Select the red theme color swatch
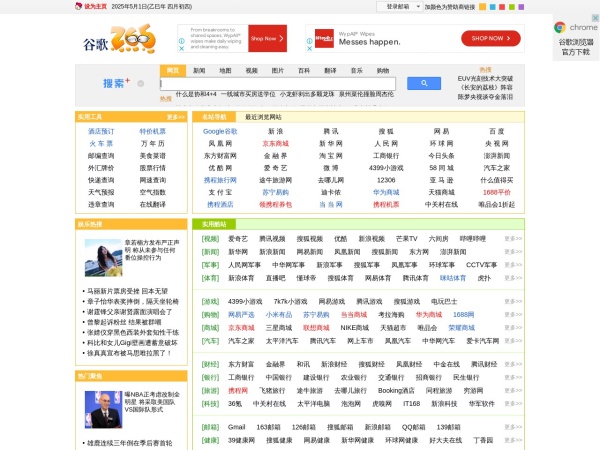This screenshot has height=450, width=600. (502, 7)
